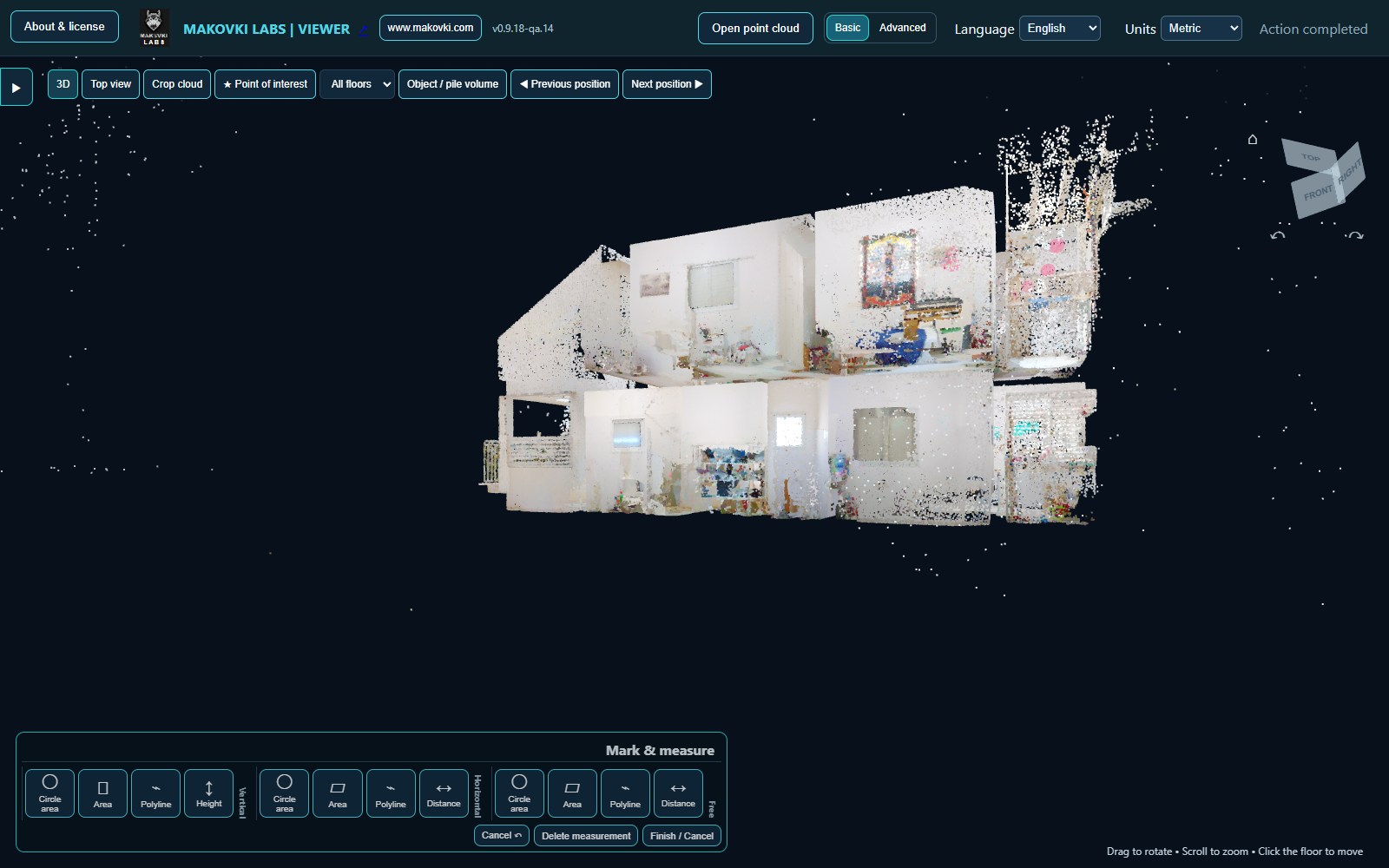
Task: Click the home view icon
Action: pyautogui.click(x=1253, y=139)
